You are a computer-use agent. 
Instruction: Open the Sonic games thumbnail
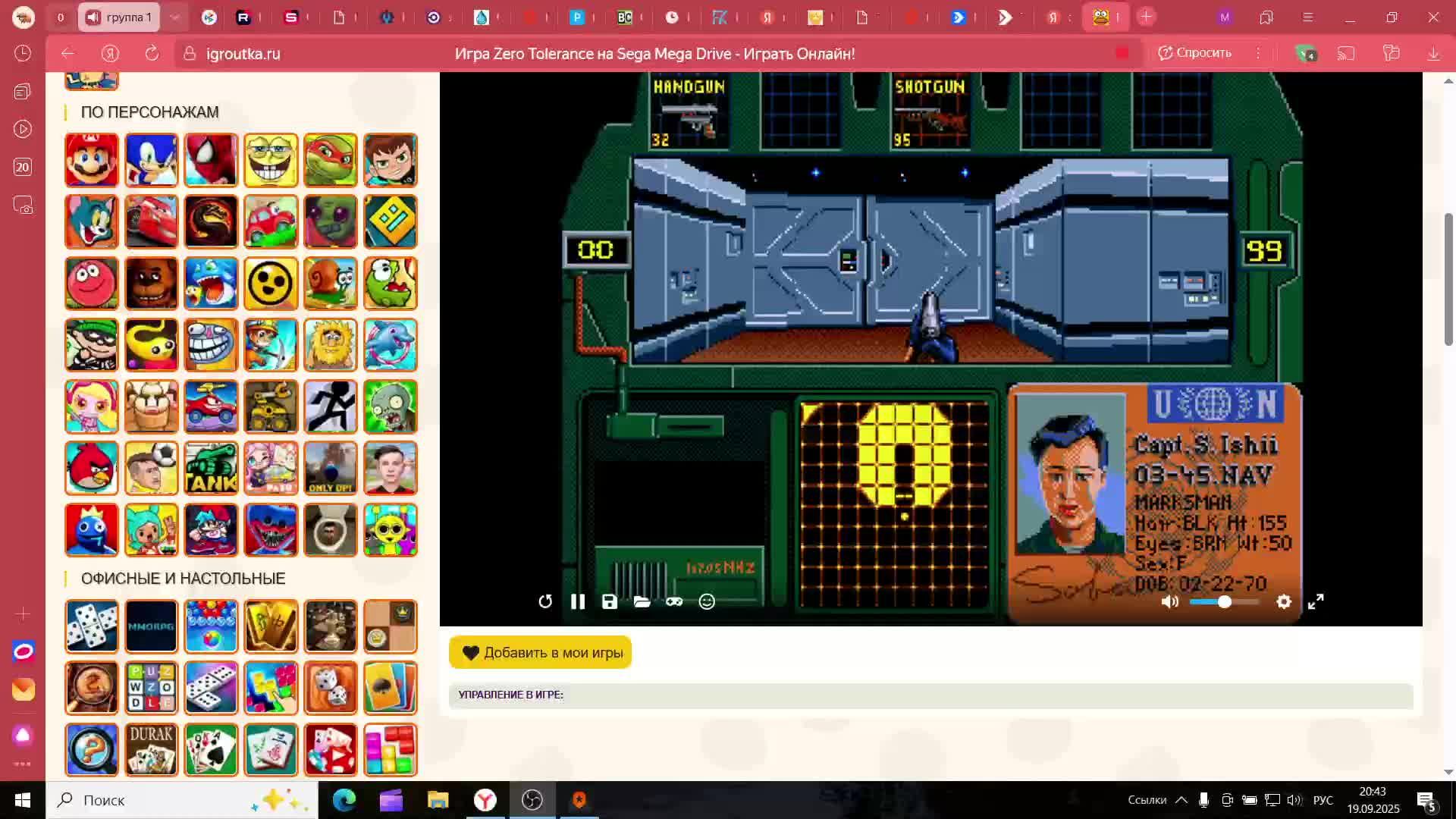coord(152,160)
